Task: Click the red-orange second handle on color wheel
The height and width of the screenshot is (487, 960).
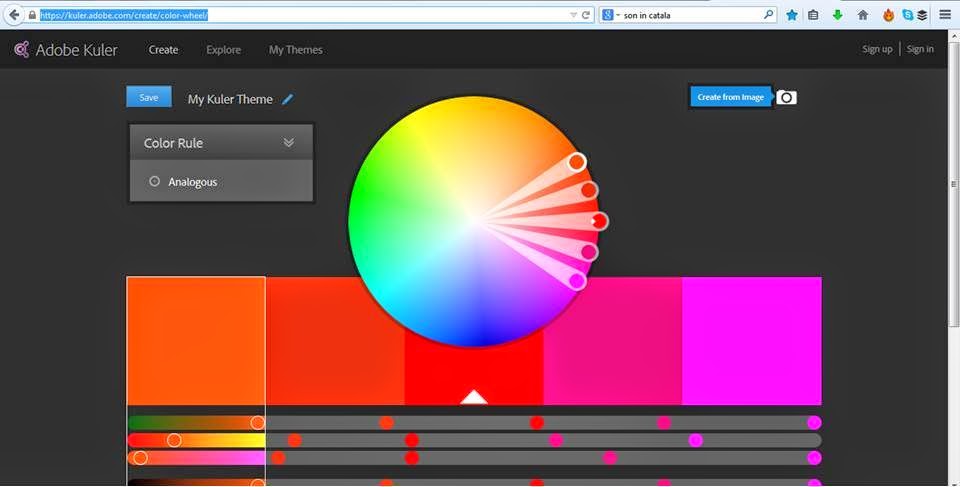Action: click(588, 190)
